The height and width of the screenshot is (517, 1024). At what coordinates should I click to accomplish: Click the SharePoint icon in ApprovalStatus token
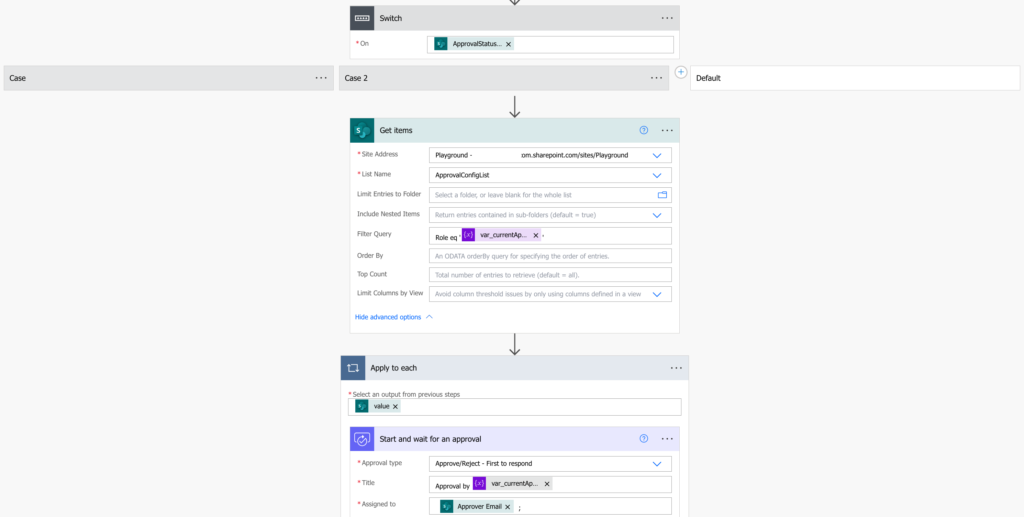pos(441,44)
